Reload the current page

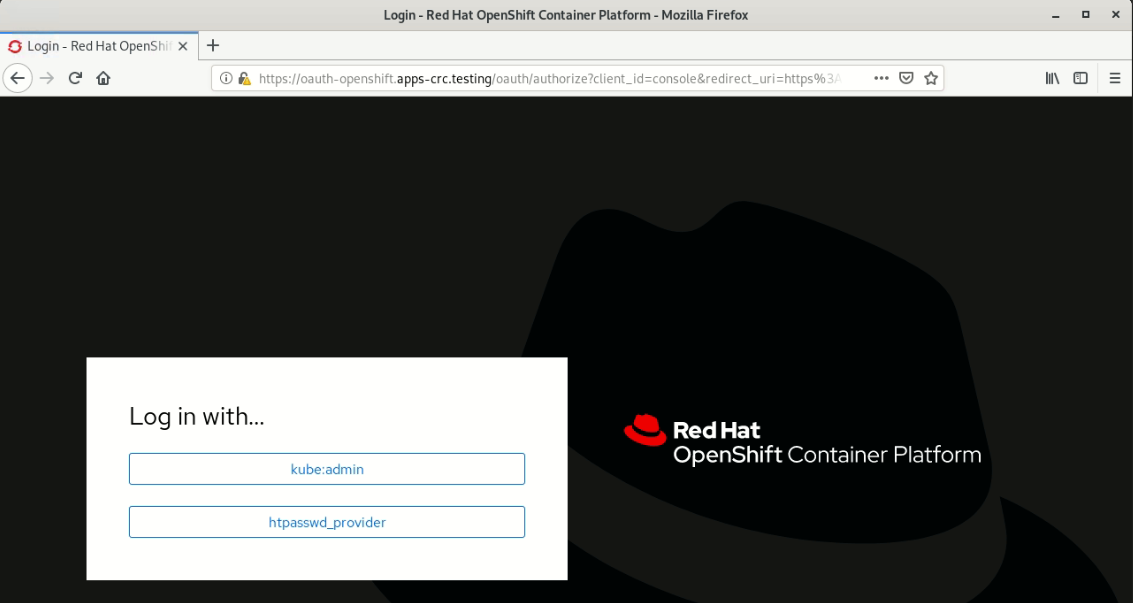[75, 78]
